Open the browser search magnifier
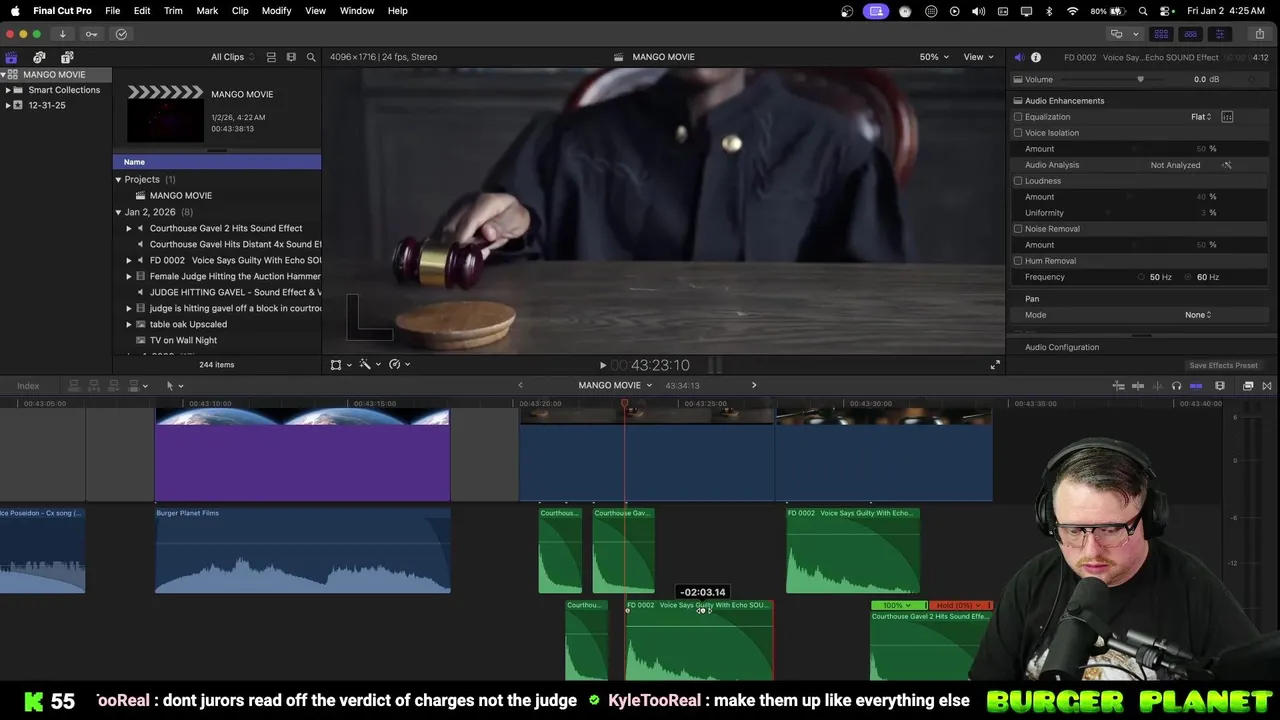Screen dimensions: 1280x720 311,57
